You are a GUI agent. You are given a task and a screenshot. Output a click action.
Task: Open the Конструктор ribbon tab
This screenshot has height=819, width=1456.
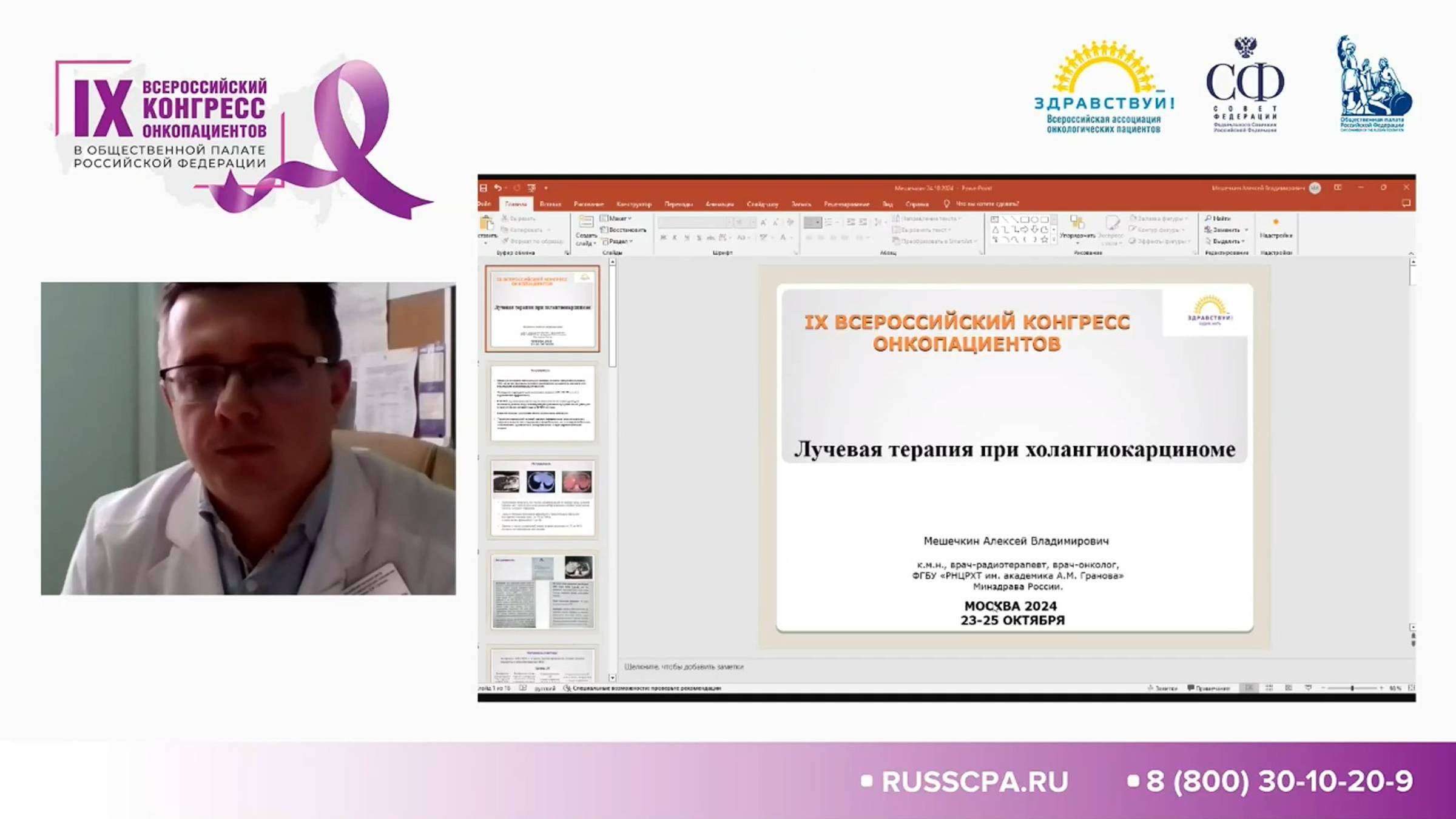pyautogui.click(x=633, y=204)
